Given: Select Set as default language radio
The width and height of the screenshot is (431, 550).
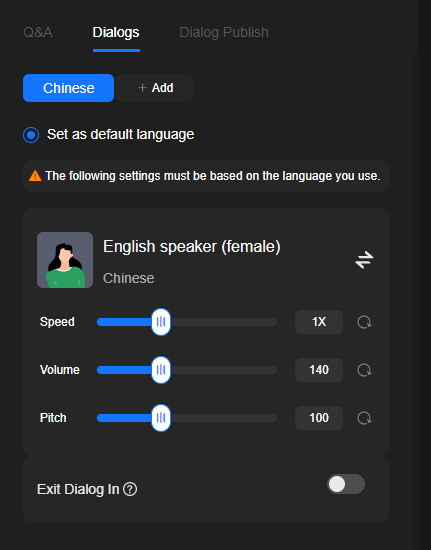Looking at the screenshot, I should tap(31, 135).
